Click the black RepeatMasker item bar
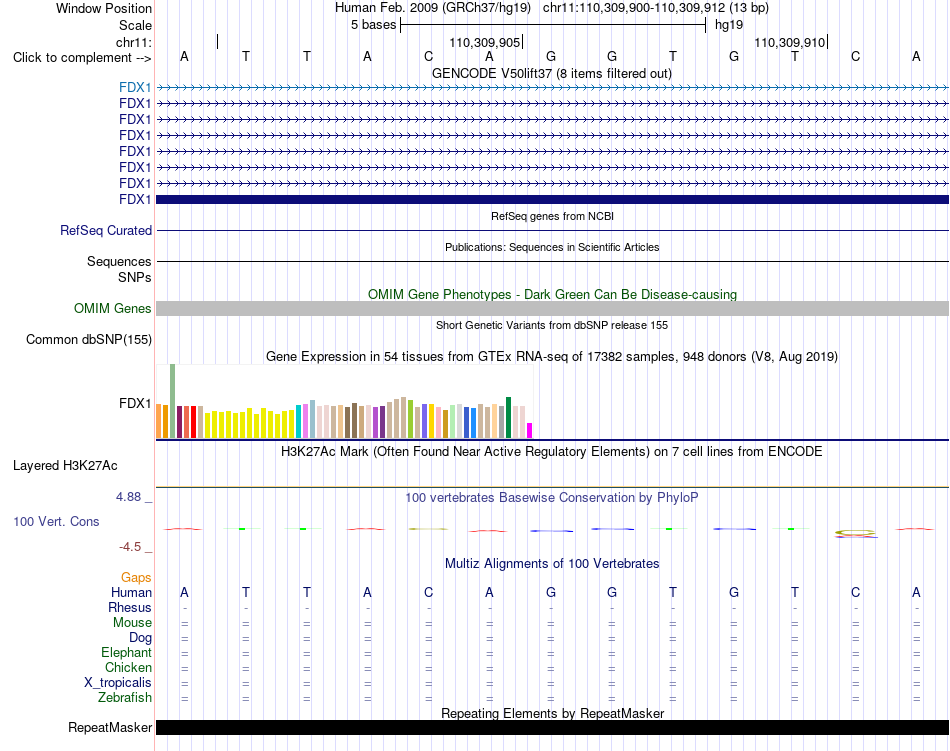950x751 pixels. (552, 727)
